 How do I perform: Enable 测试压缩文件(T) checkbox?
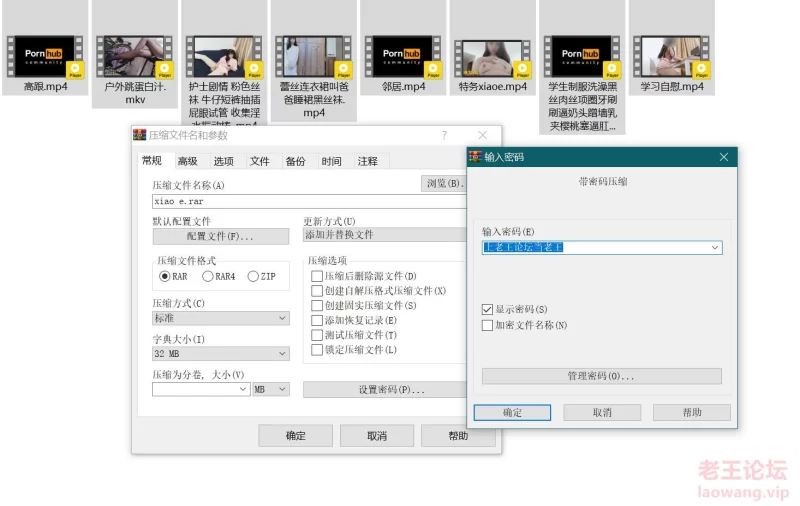(x=317, y=335)
